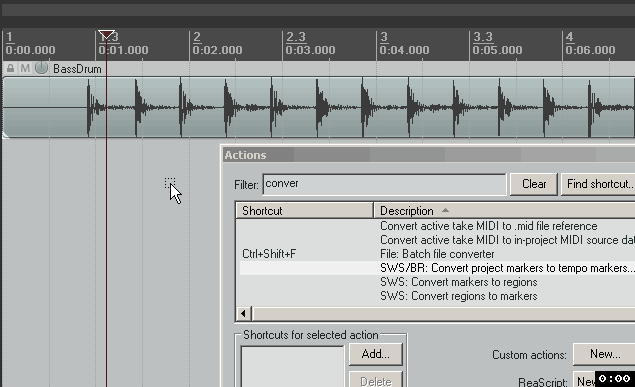The image size is (635, 387).
Task: Click the action list left scroll arrow
Action: [x=243, y=313]
